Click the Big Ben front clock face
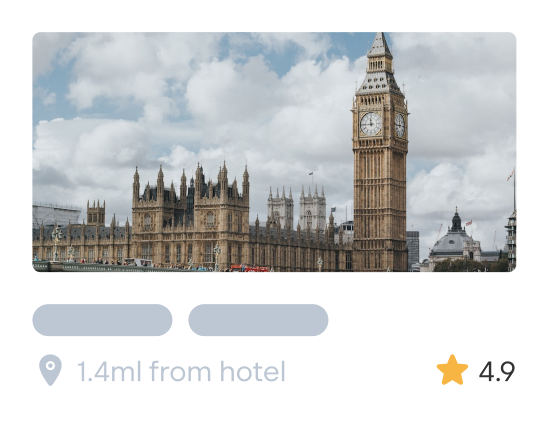Viewport: 549px width, 421px height. (370, 124)
